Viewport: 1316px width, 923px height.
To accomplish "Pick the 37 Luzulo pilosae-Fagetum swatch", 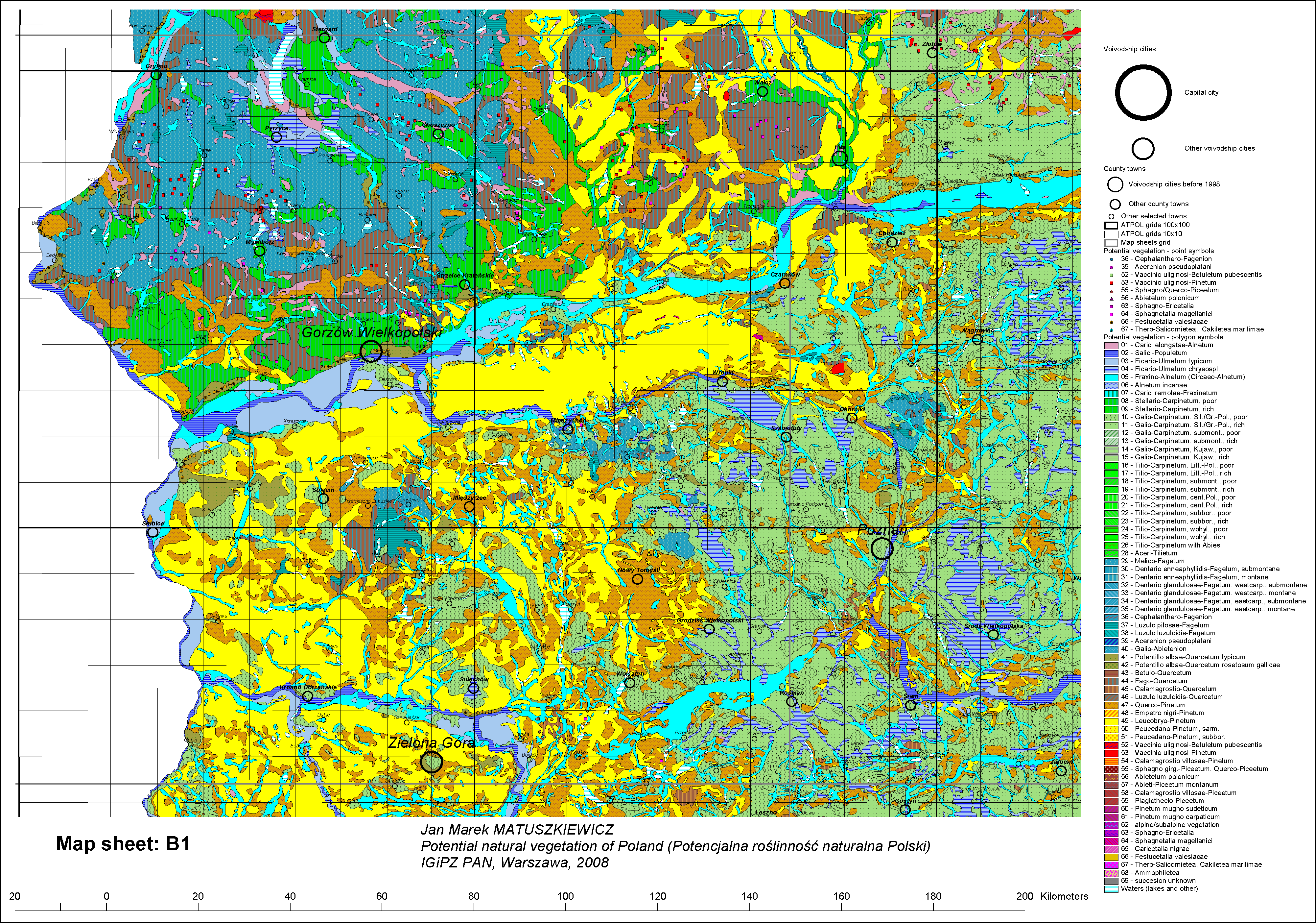I will 1111,625.
